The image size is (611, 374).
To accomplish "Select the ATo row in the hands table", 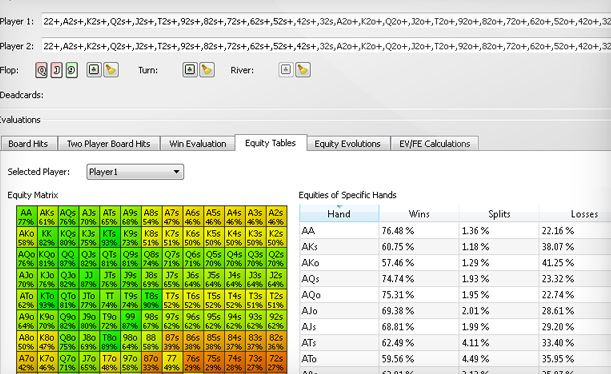I will click(455, 358).
